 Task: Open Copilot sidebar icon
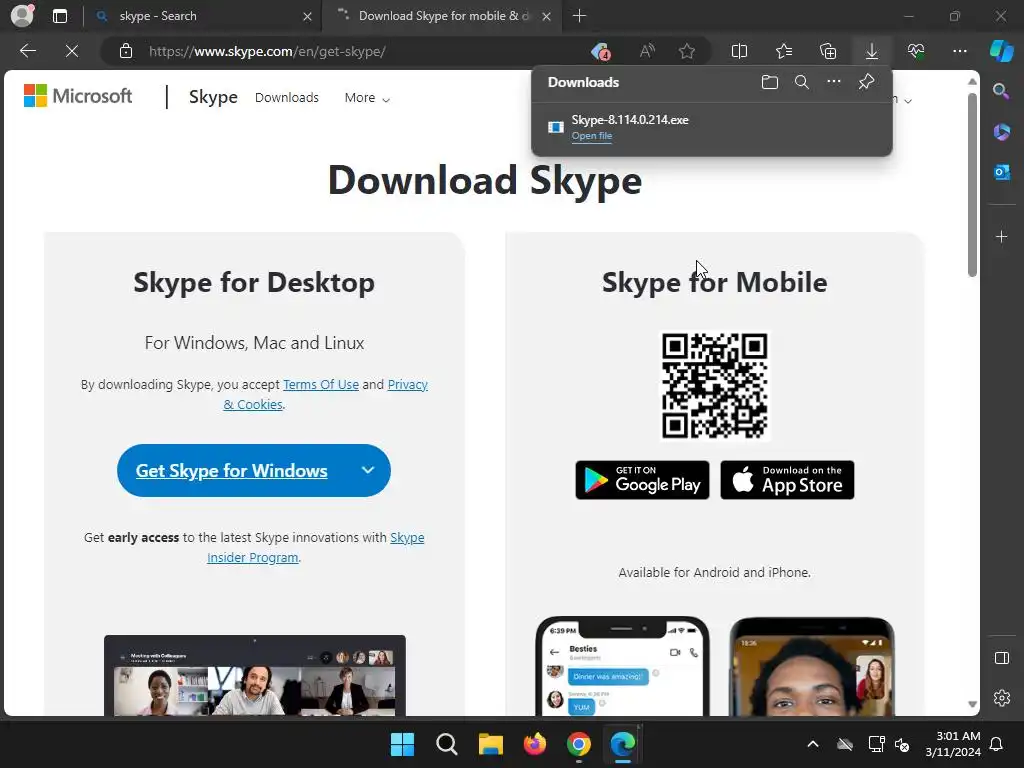click(1002, 51)
